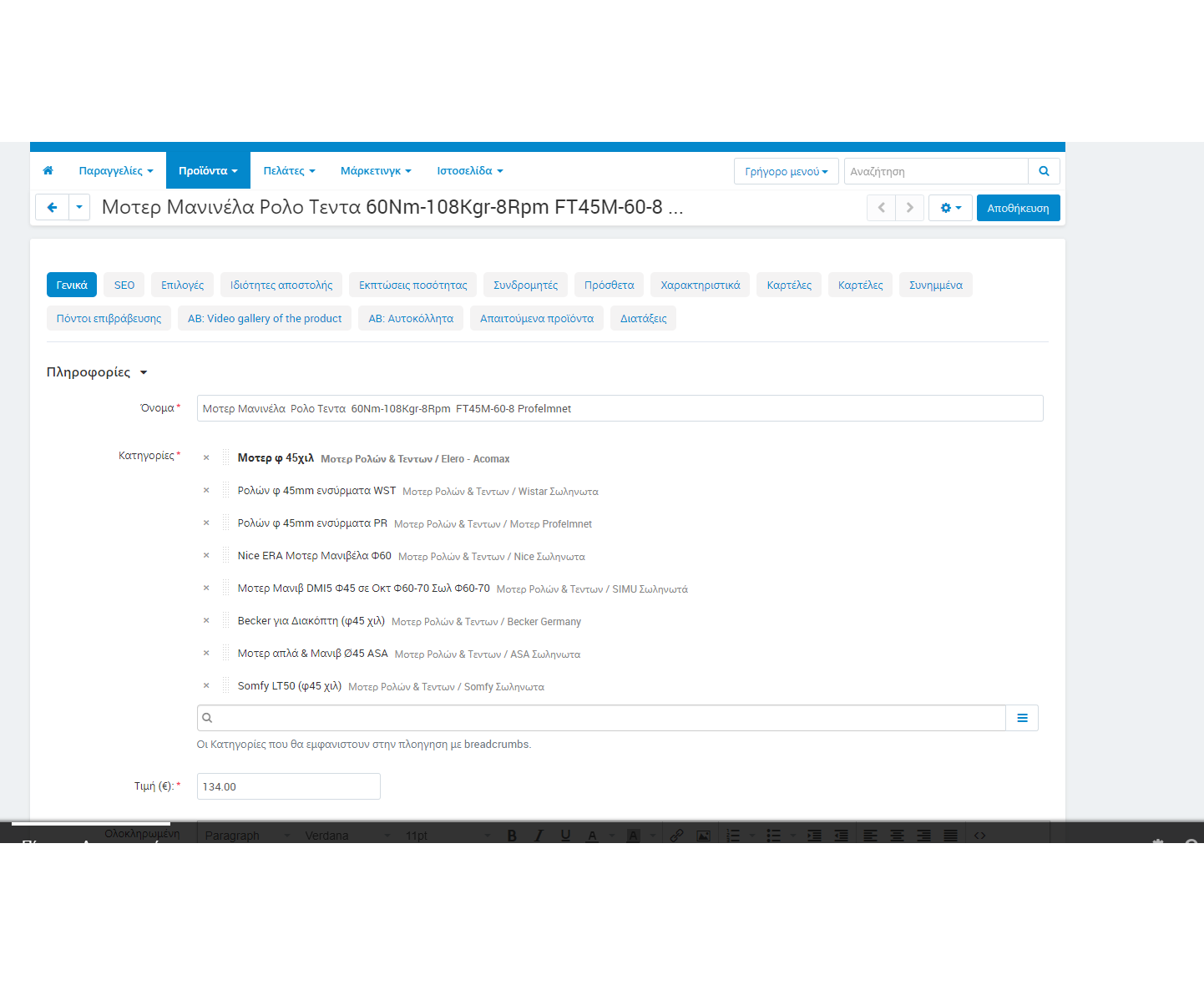This screenshot has width=1204, height=985.
Task: Open the AB: Video gallery of the product tab
Action: point(265,318)
